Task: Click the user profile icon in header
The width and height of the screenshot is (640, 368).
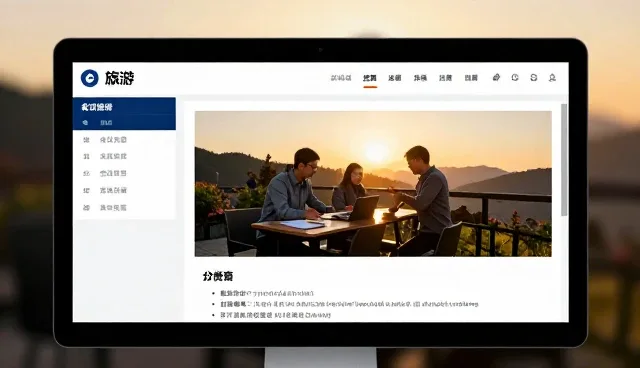Action: pos(552,78)
